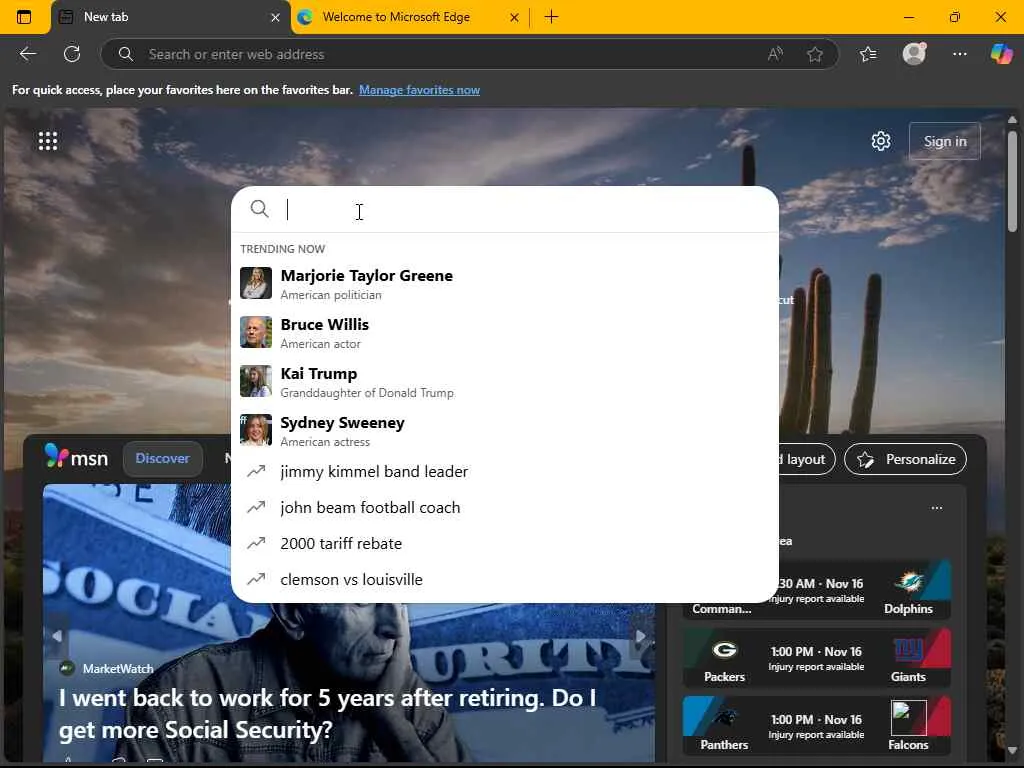The image size is (1024, 768).
Task: Select Kai Trump trending suggestion
Action: click(505, 381)
